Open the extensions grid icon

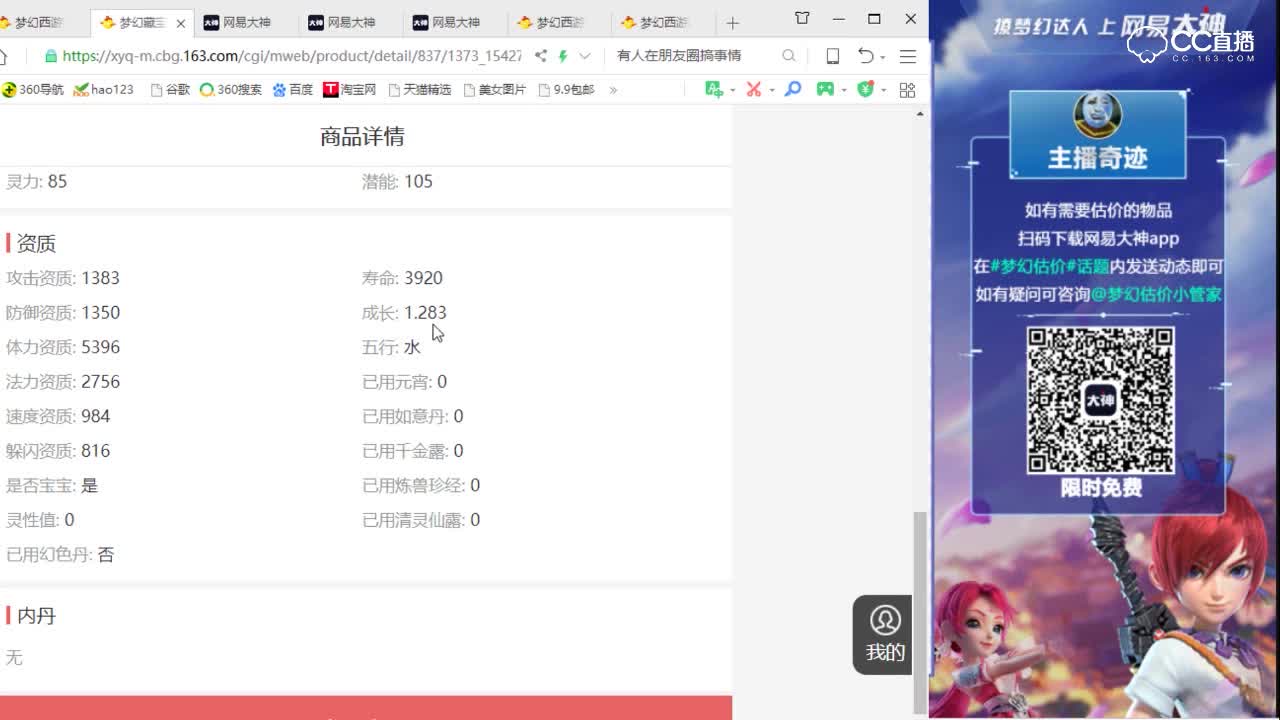(x=907, y=90)
